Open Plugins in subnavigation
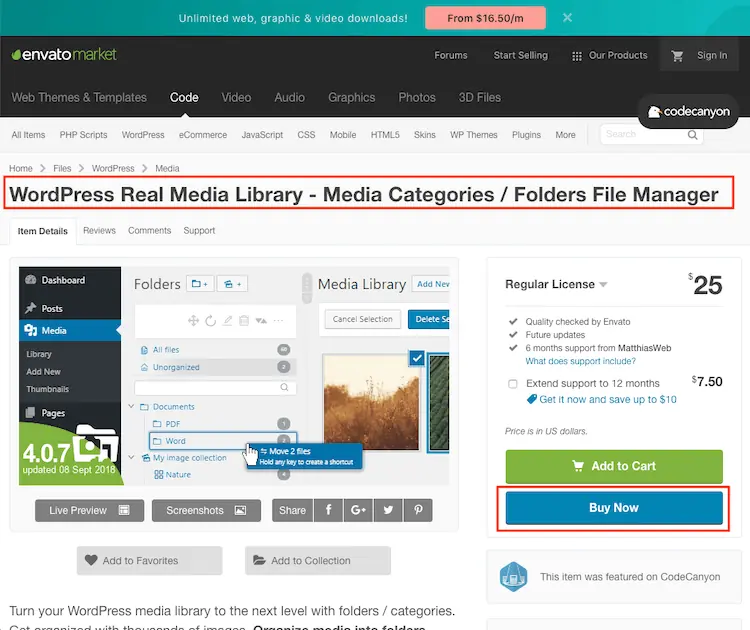The height and width of the screenshot is (630, 750). click(x=526, y=135)
